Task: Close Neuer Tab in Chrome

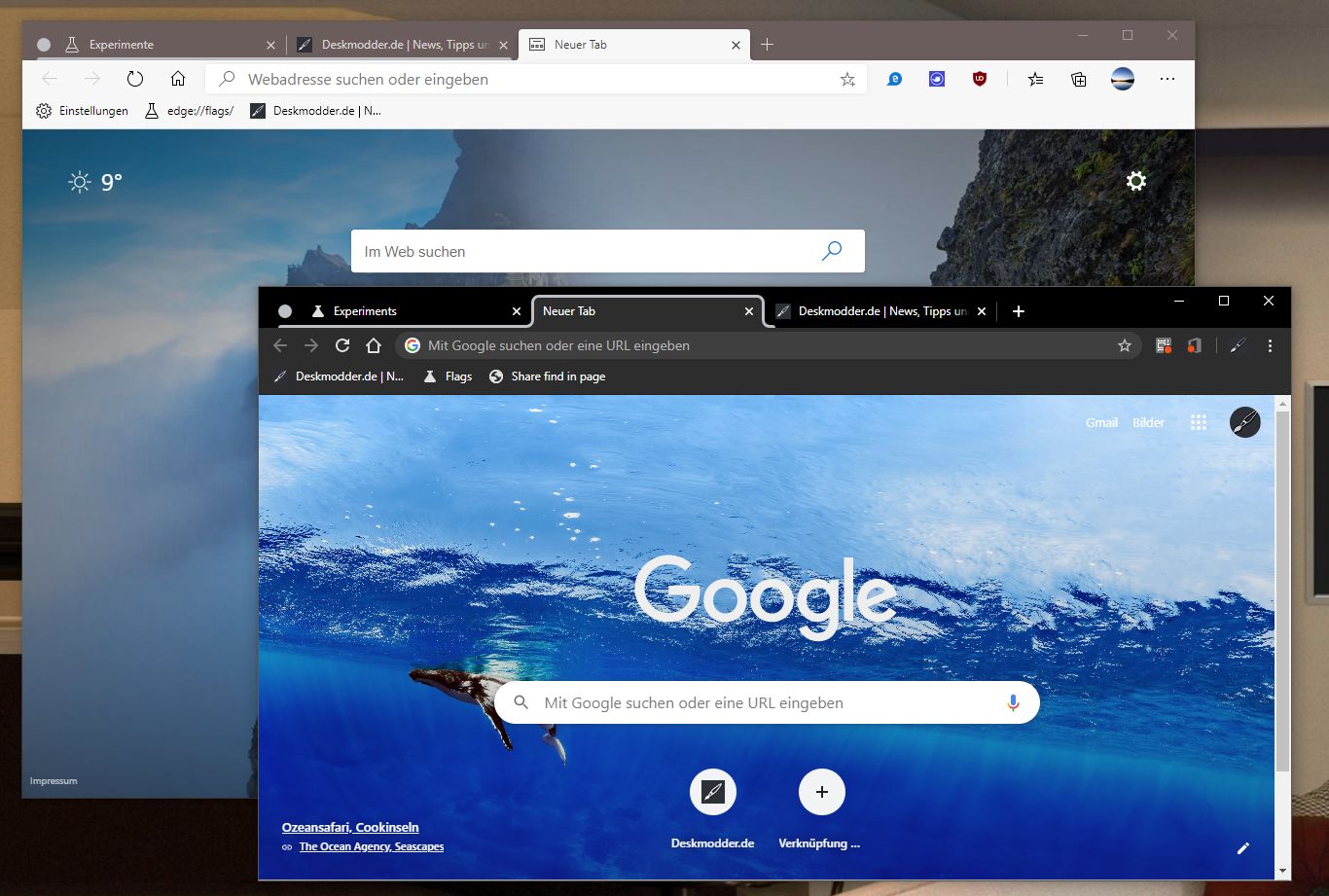Action: [x=748, y=311]
